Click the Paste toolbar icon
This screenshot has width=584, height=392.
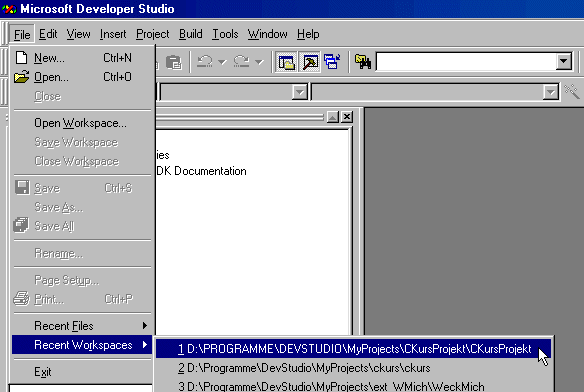174,62
